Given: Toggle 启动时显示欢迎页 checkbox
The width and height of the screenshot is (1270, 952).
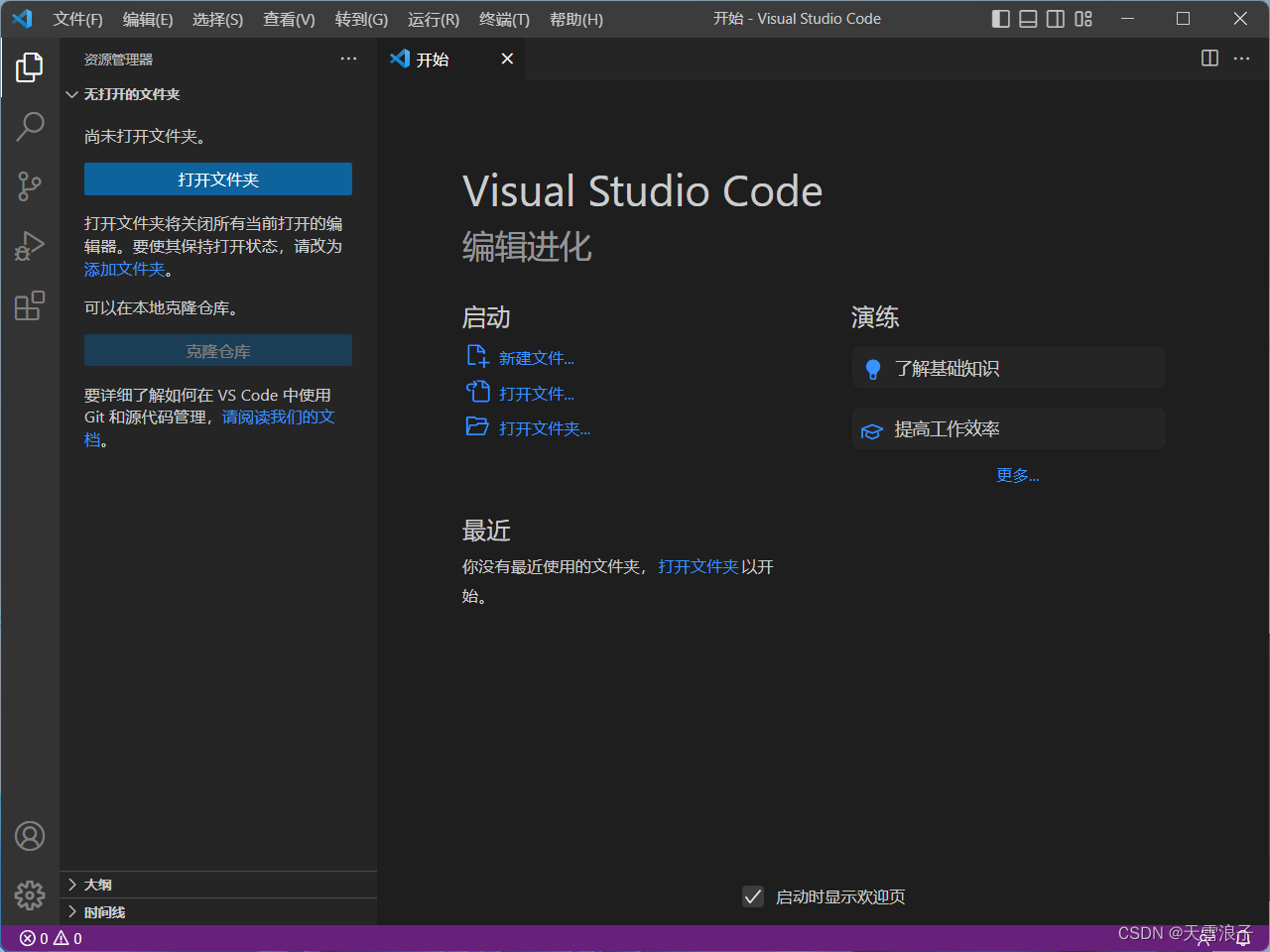Looking at the screenshot, I should point(753,896).
